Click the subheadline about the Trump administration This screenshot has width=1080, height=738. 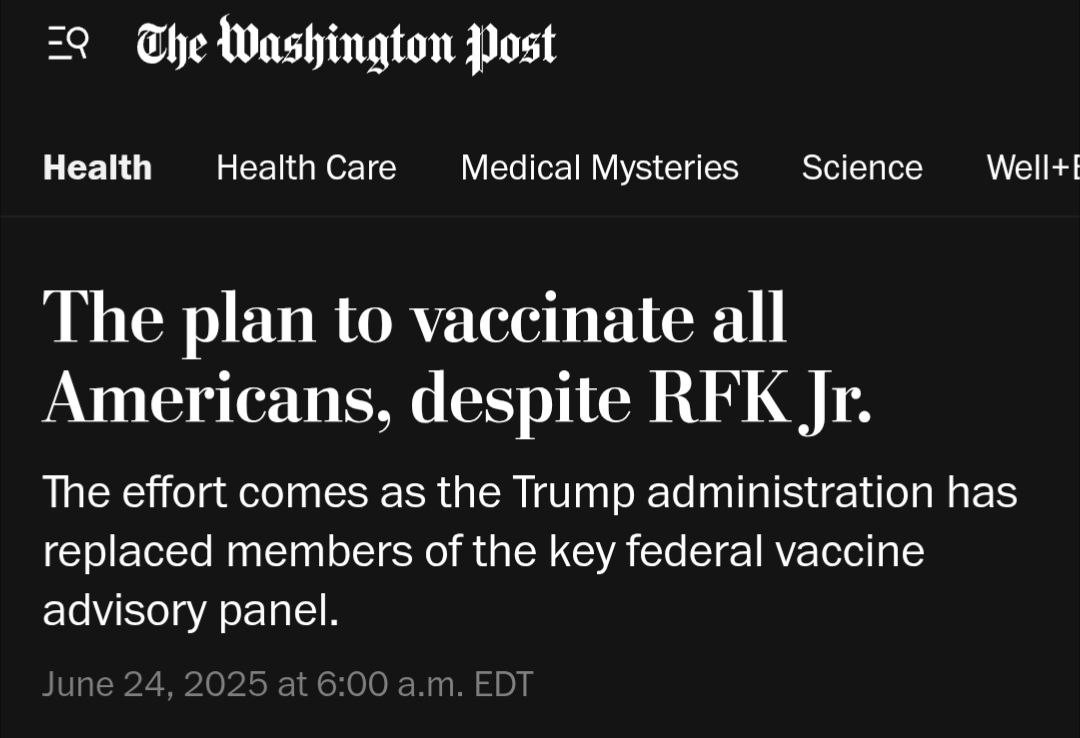[530, 551]
